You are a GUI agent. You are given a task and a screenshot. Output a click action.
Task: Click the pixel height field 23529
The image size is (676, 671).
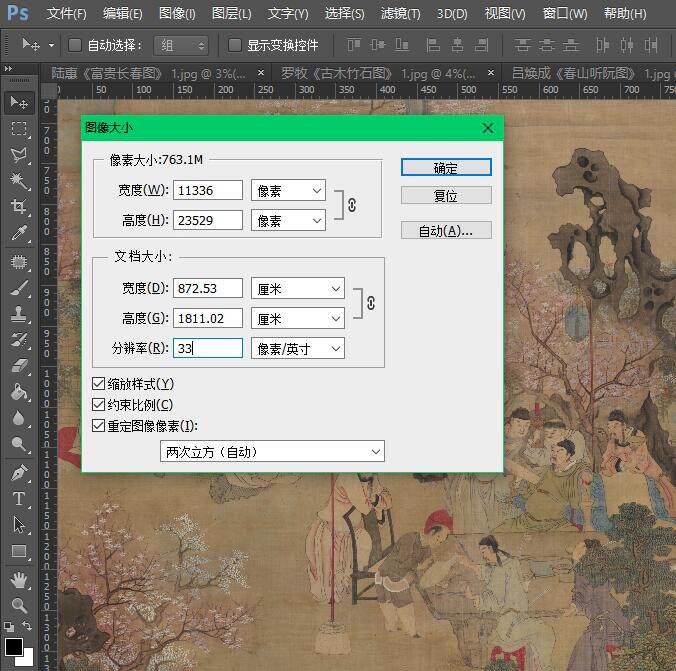pos(208,220)
